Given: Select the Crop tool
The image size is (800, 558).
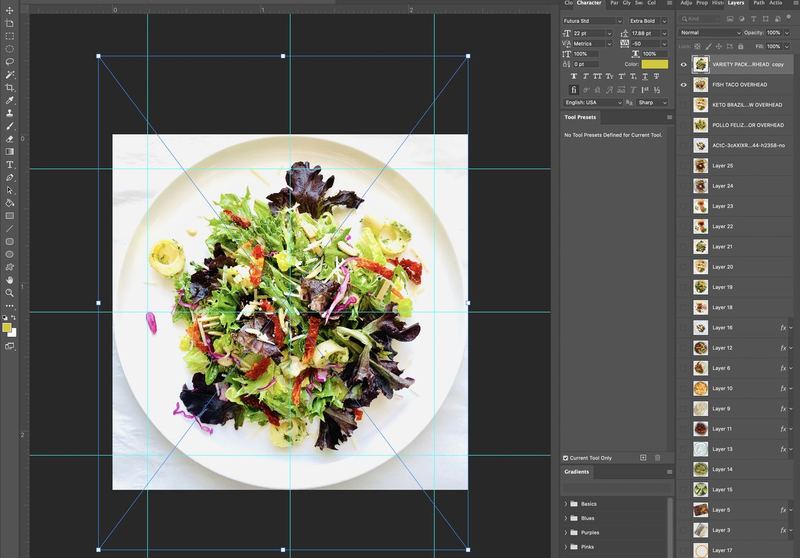Looking at the screenshot, I should [10, 88].
